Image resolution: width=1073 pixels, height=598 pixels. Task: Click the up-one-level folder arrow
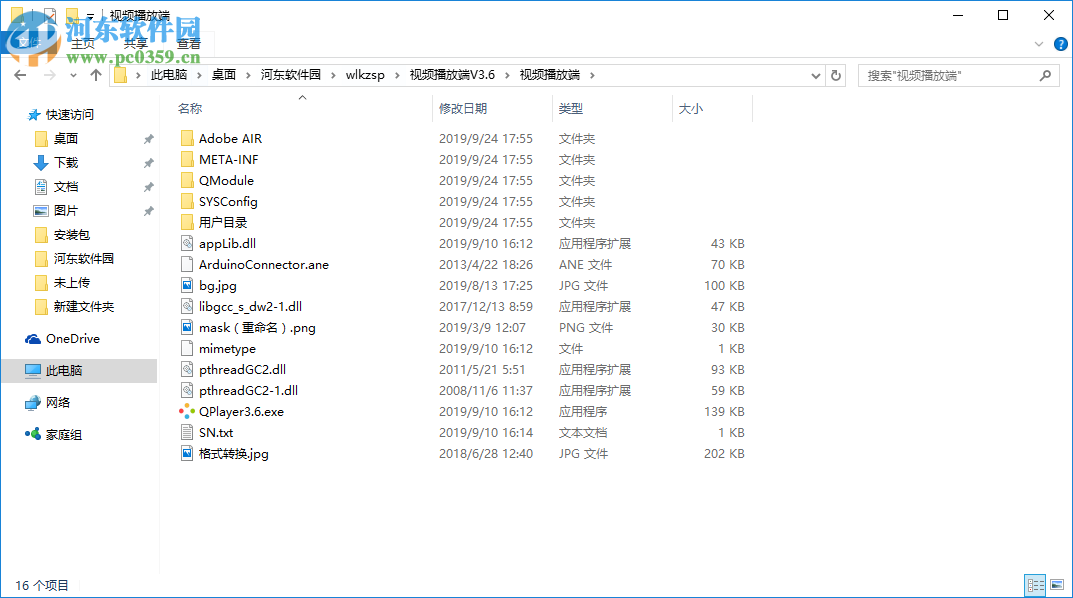pos(96,74)
